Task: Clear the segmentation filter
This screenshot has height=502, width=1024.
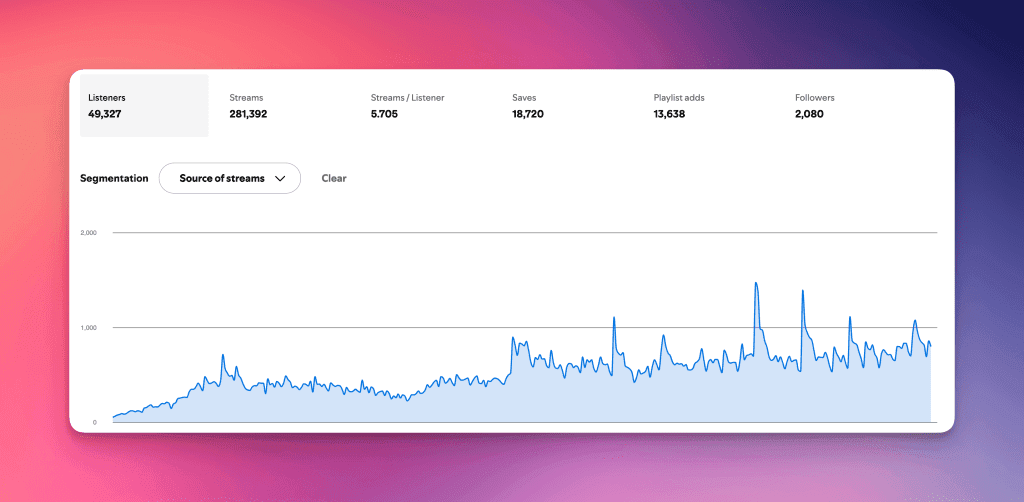Action: pyautogui.click(x=334, y=178)
